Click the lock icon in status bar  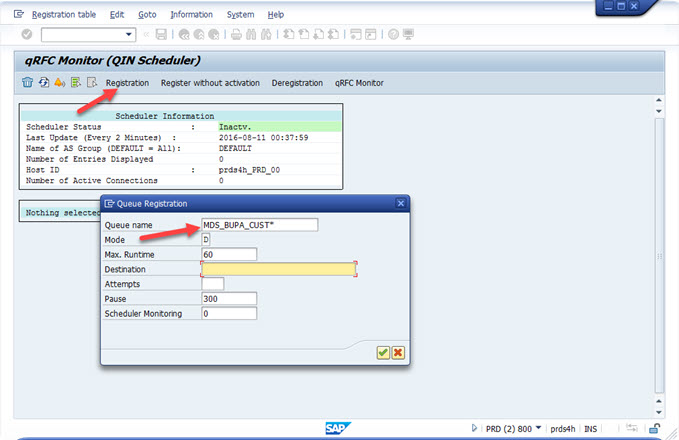pos(654,428)
